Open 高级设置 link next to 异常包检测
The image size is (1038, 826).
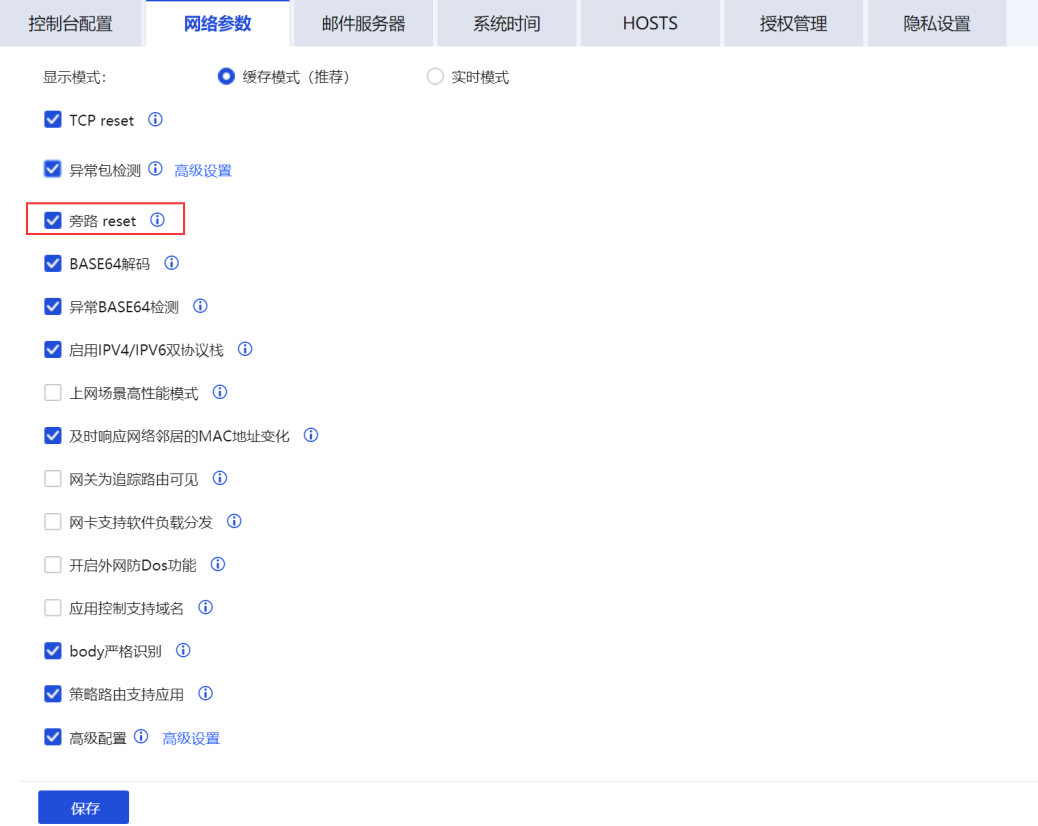point(203,171)
